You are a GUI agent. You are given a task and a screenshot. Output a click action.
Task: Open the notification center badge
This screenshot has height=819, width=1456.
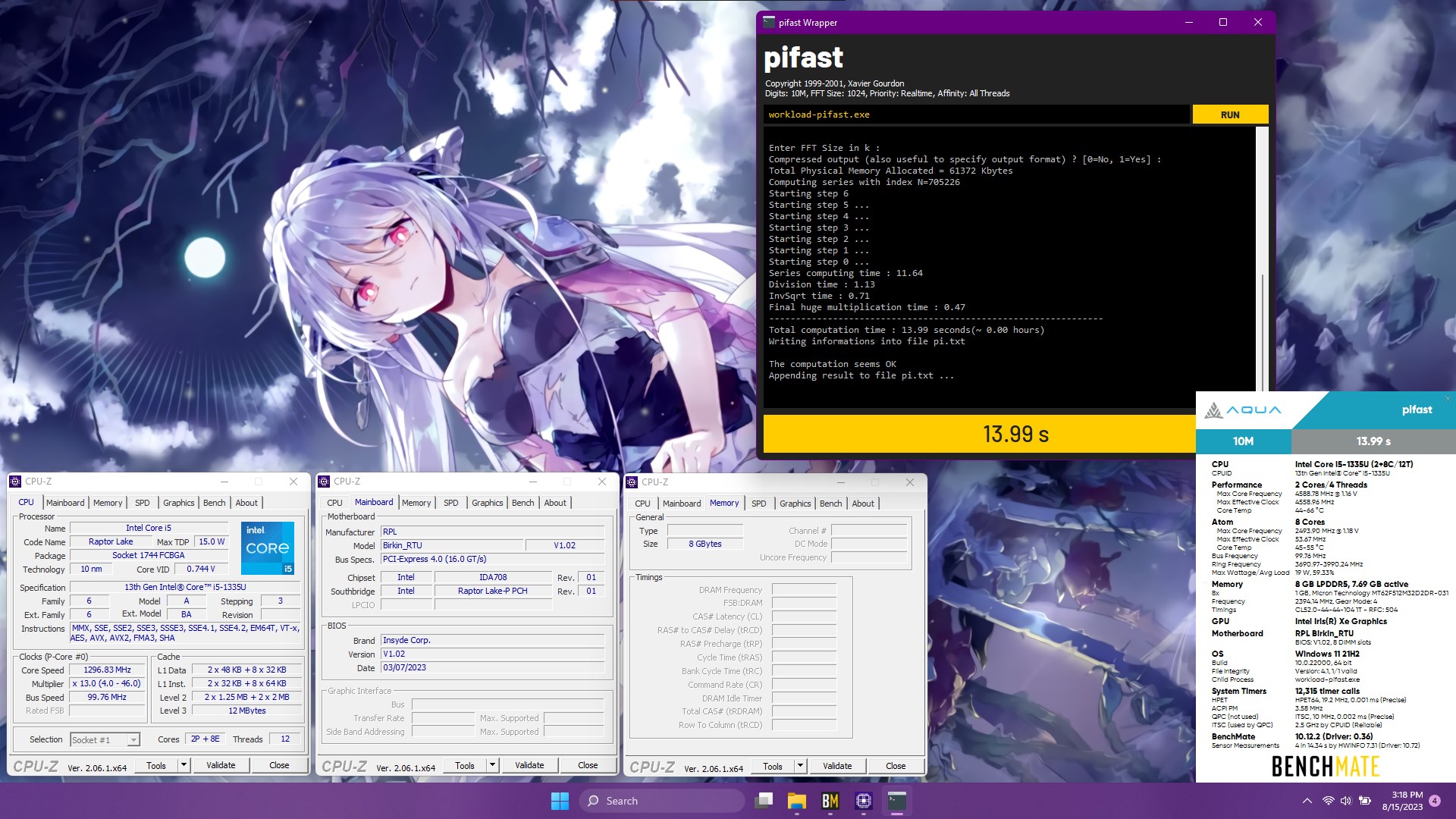(1435, 801)
